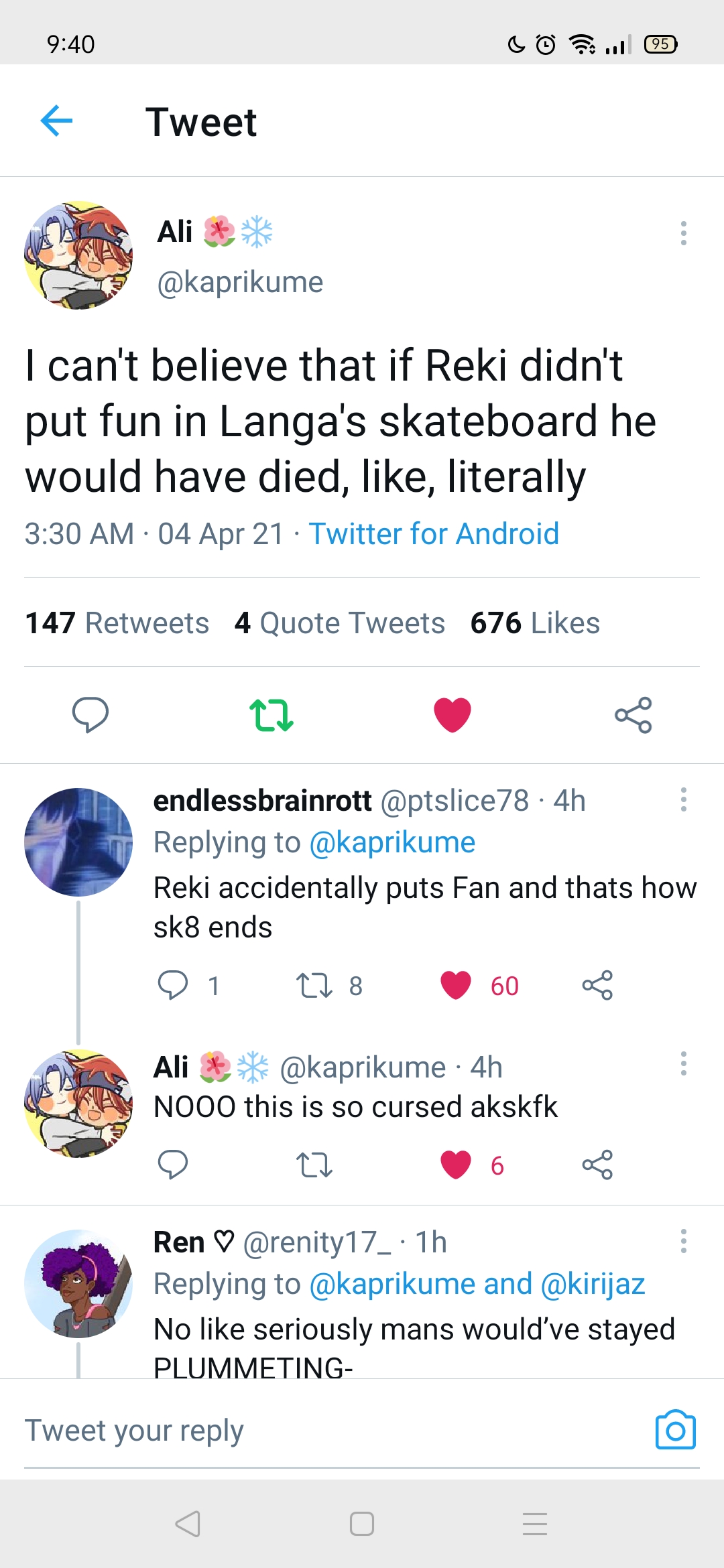
Task: Unlike endlessbrainrott's reply with 60 likes
Action: (x=456, y=986)
